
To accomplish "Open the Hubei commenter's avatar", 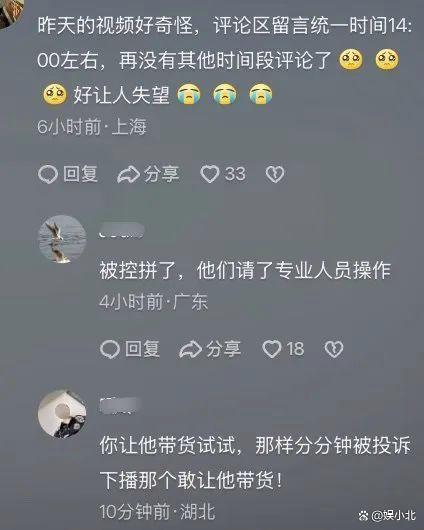I will pos(62,414).
